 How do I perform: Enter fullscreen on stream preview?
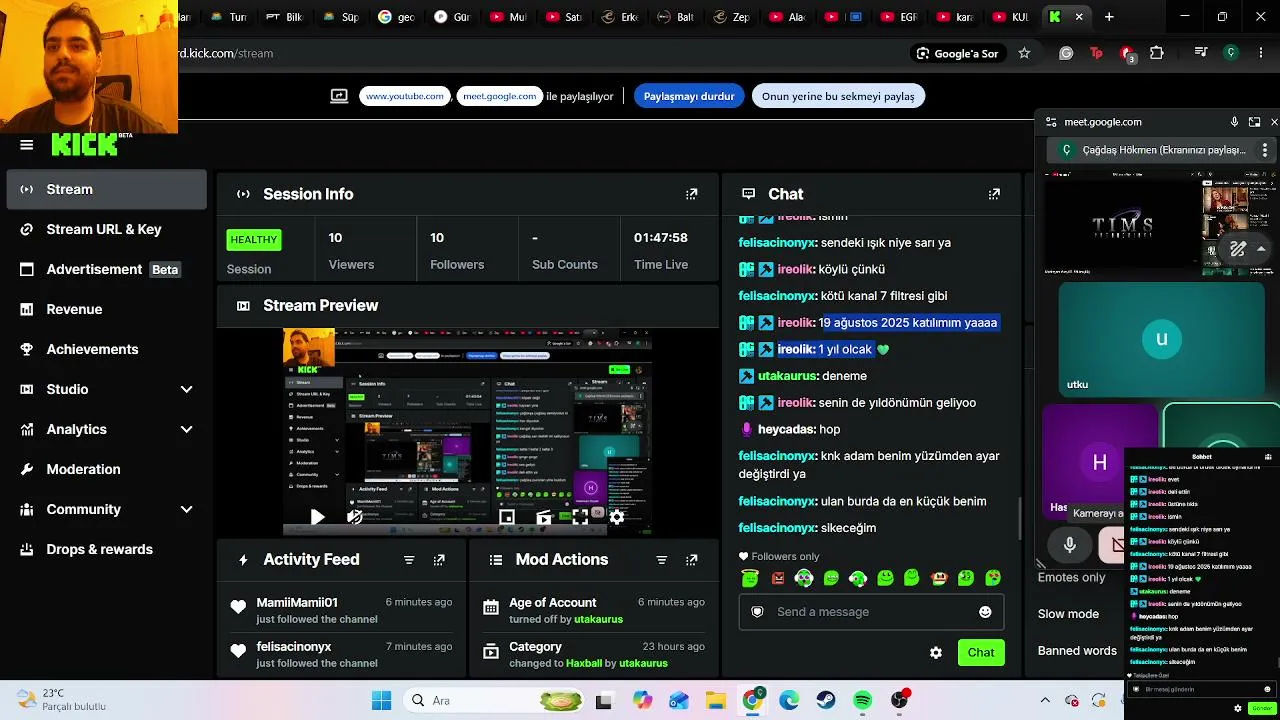tap(580, 517)
